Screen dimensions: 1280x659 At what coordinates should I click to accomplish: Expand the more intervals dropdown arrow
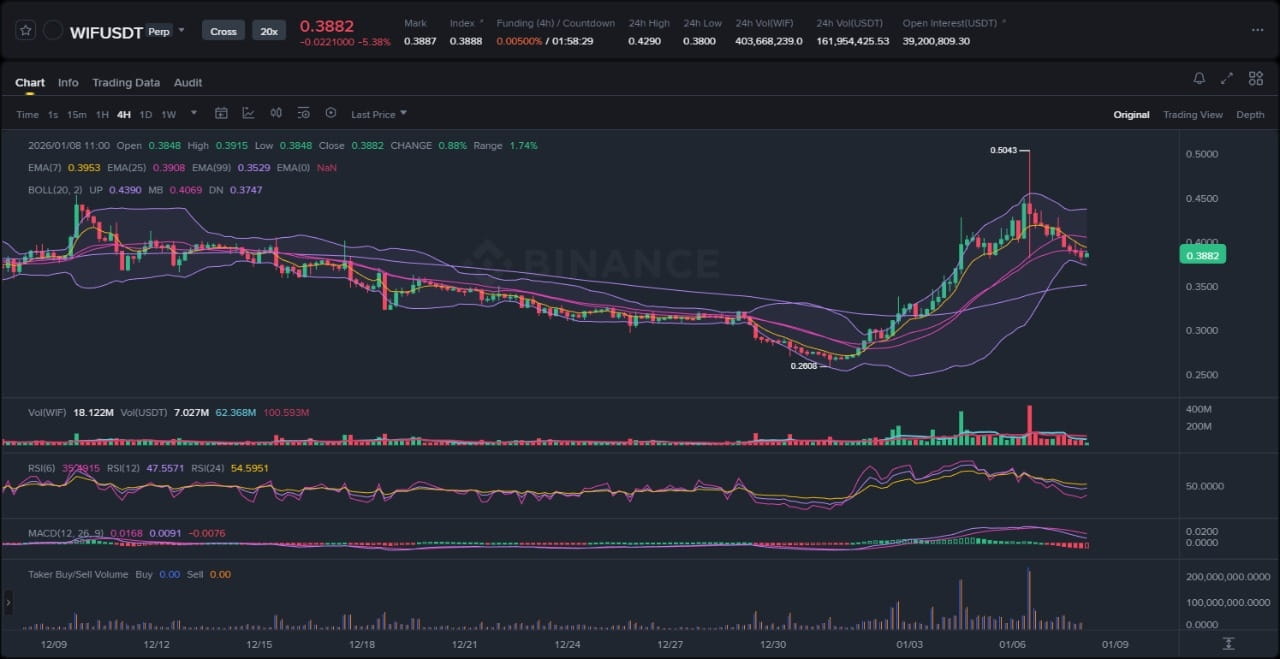pos(194,113)
